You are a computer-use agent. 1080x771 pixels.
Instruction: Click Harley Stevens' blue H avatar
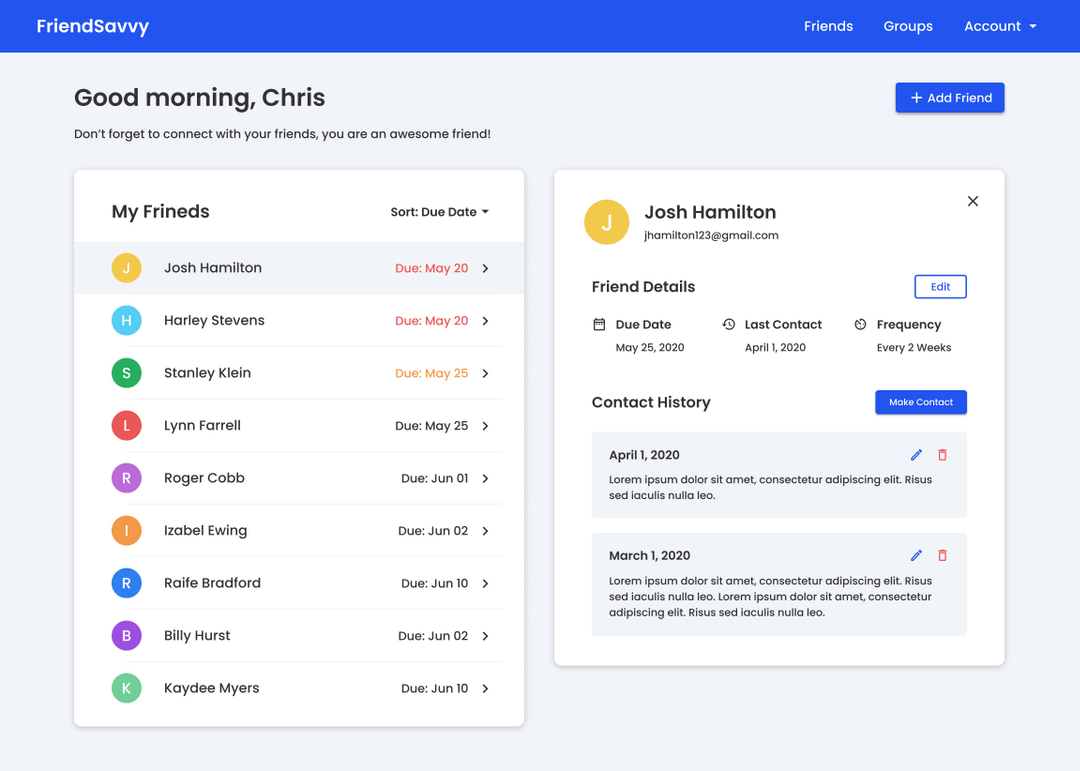point(126,321)
